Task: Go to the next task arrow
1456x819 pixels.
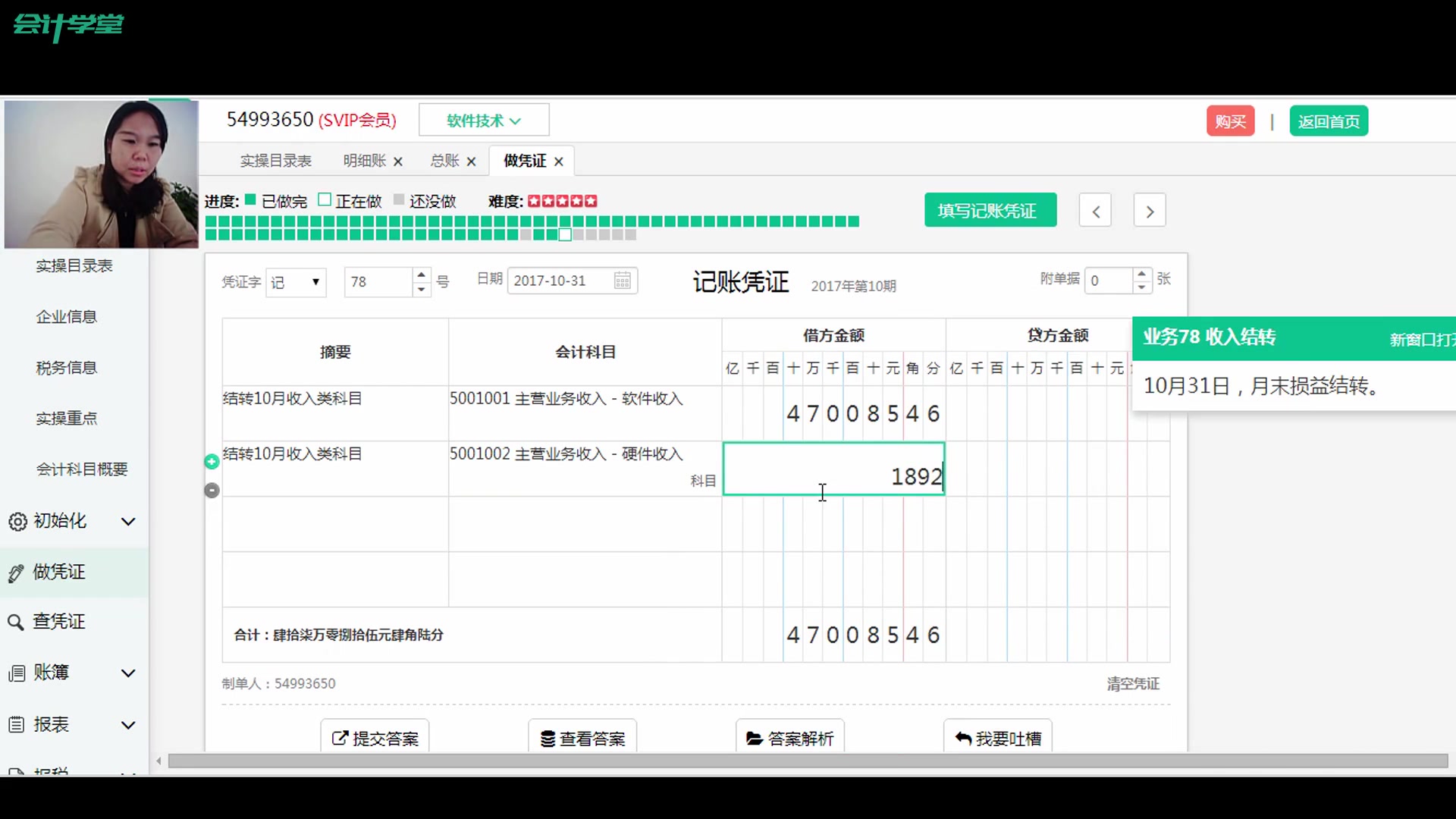Action: (x=1150, y=212)
